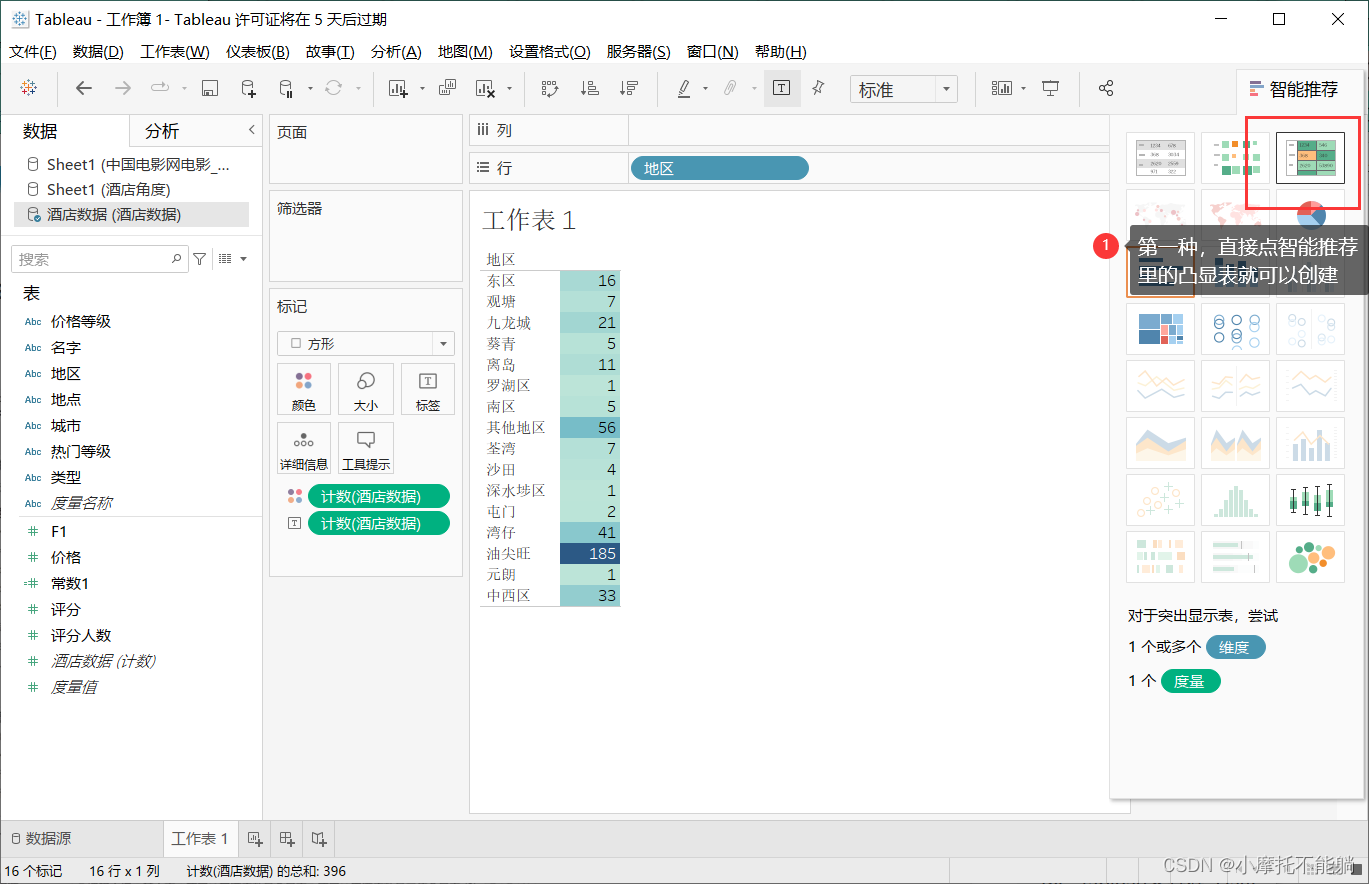Toggle the show mark labels button
Viewport: 1369px width, 884px height.
point(783,88)
